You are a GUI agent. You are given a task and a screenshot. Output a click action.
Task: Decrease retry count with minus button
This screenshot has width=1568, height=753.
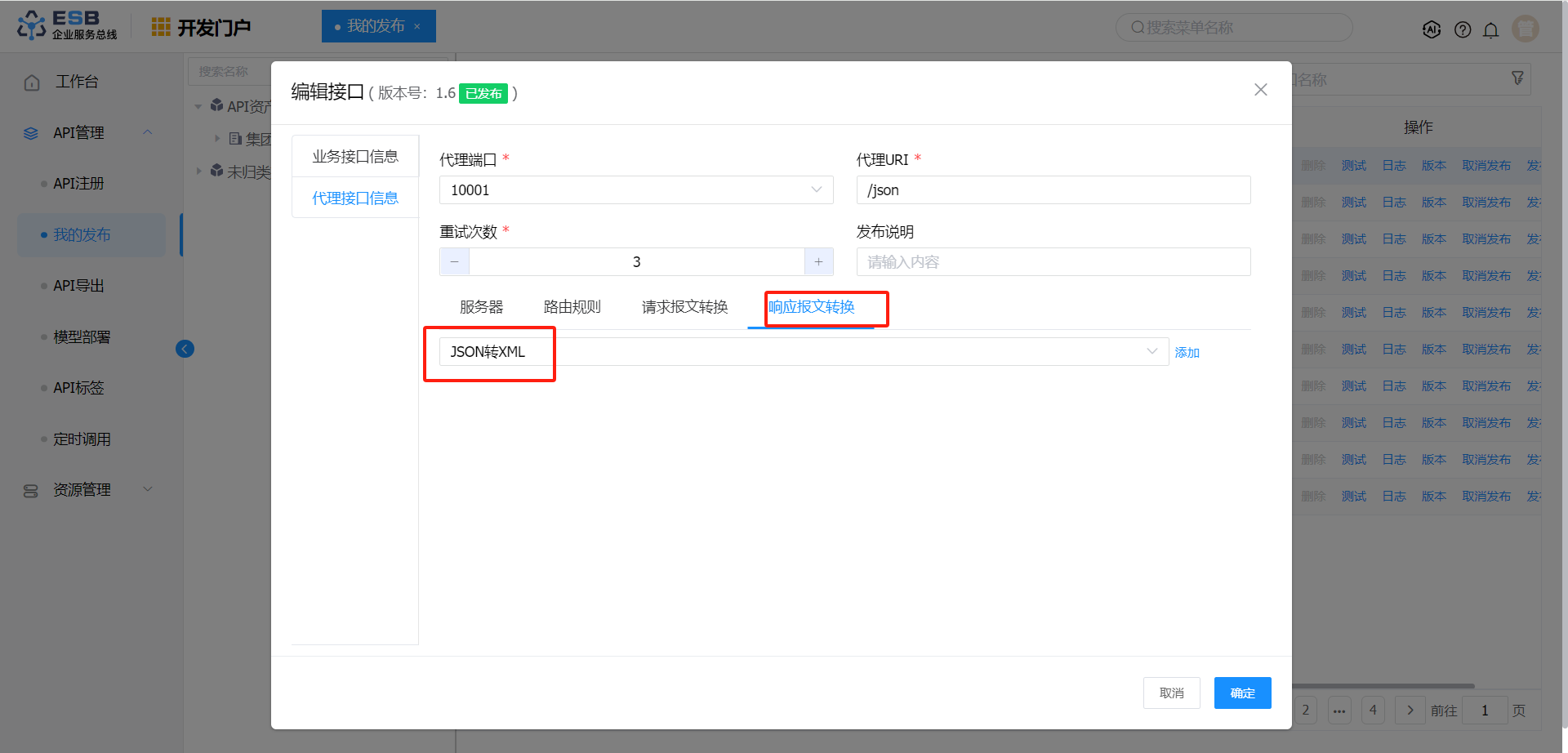[455, 262]
